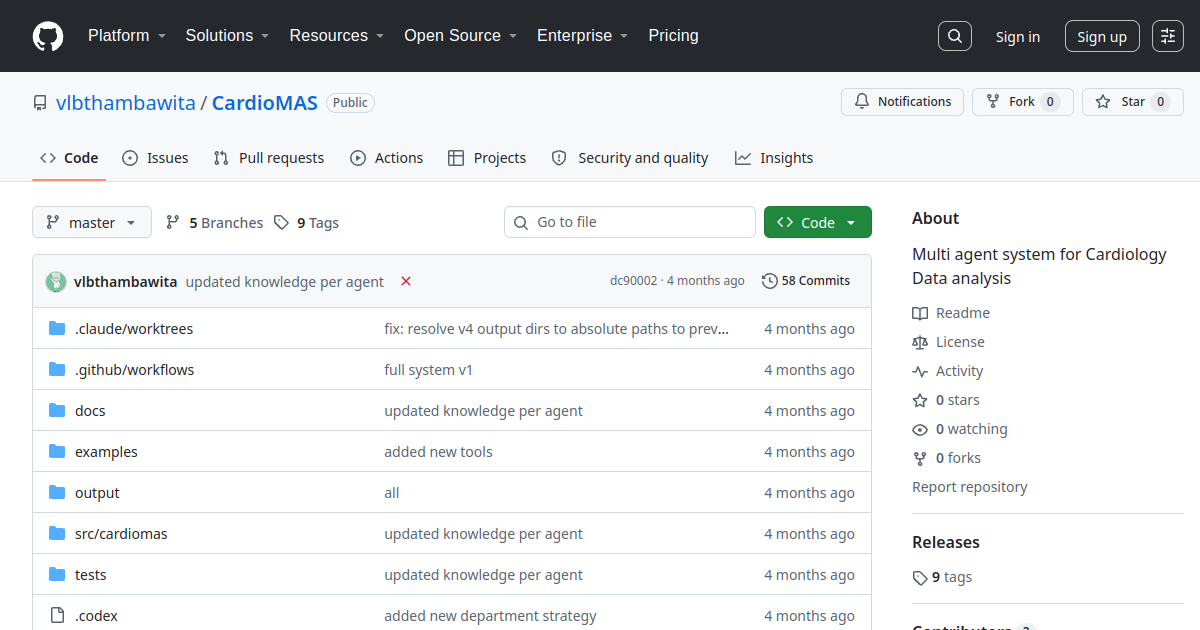Click the folder icon for src/cardiomas
This screenshot has width=1200, height=630.
57,534
